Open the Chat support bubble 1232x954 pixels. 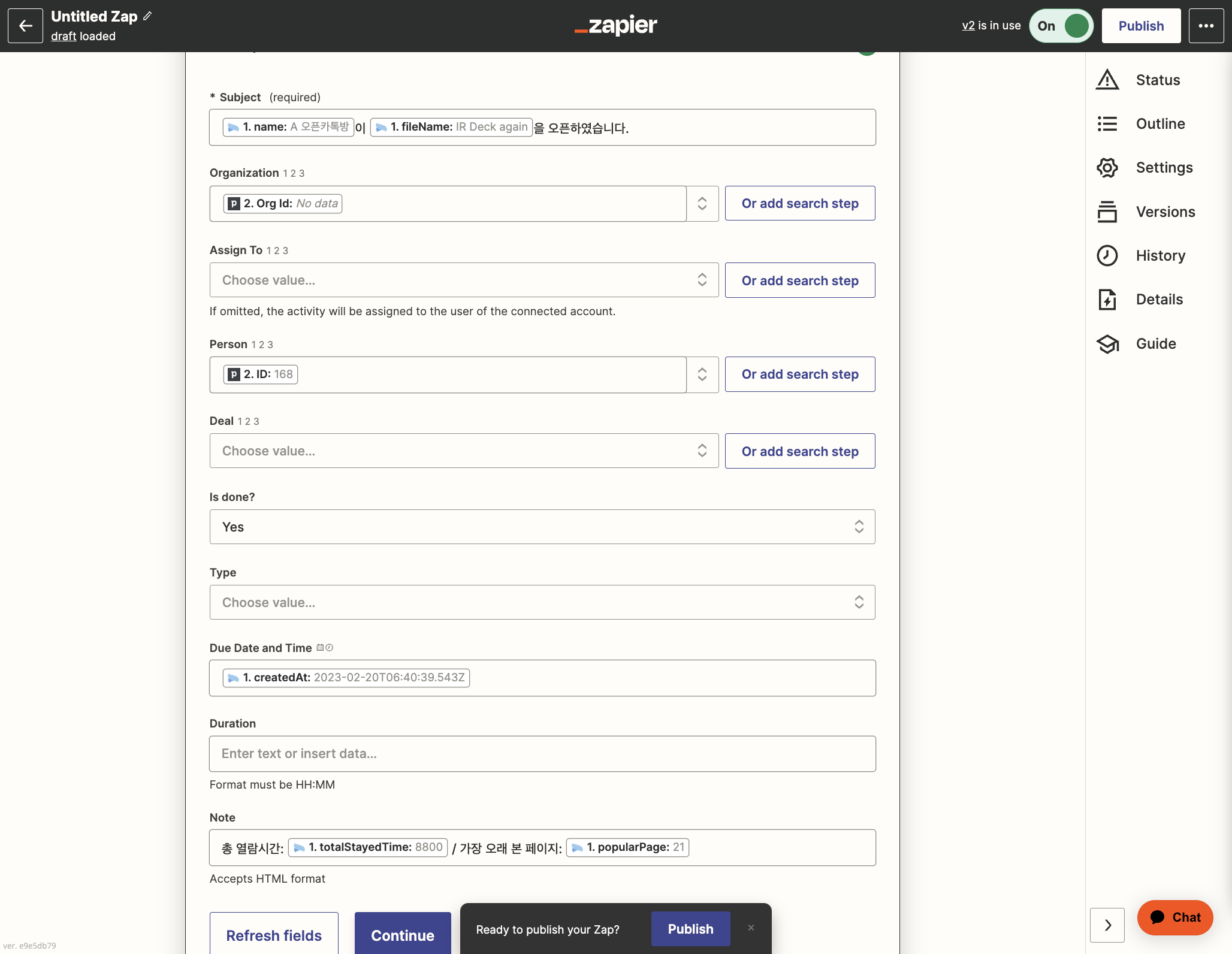1175,917
